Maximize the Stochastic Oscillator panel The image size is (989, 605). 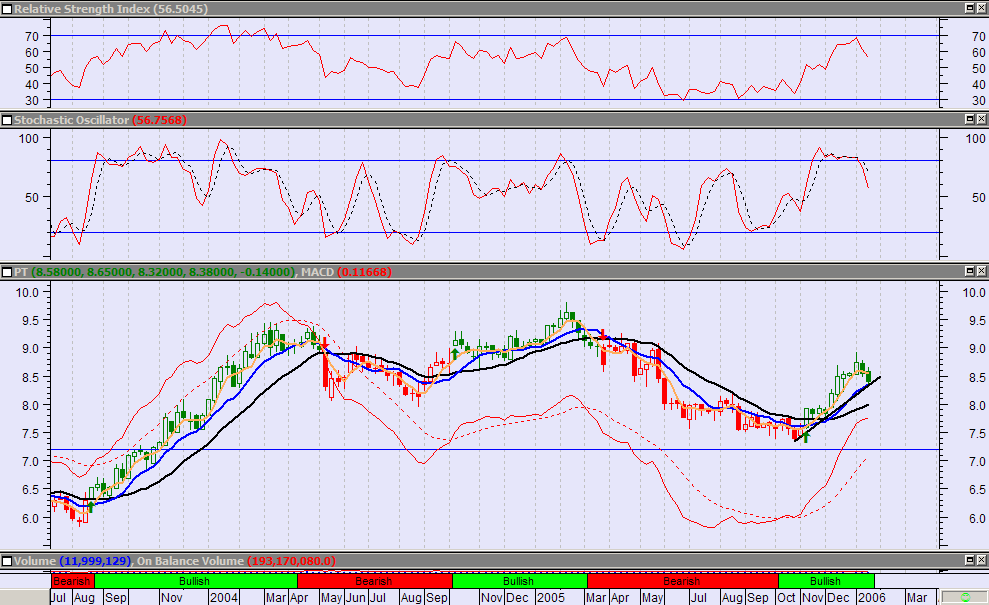click(x=968, y=119)
